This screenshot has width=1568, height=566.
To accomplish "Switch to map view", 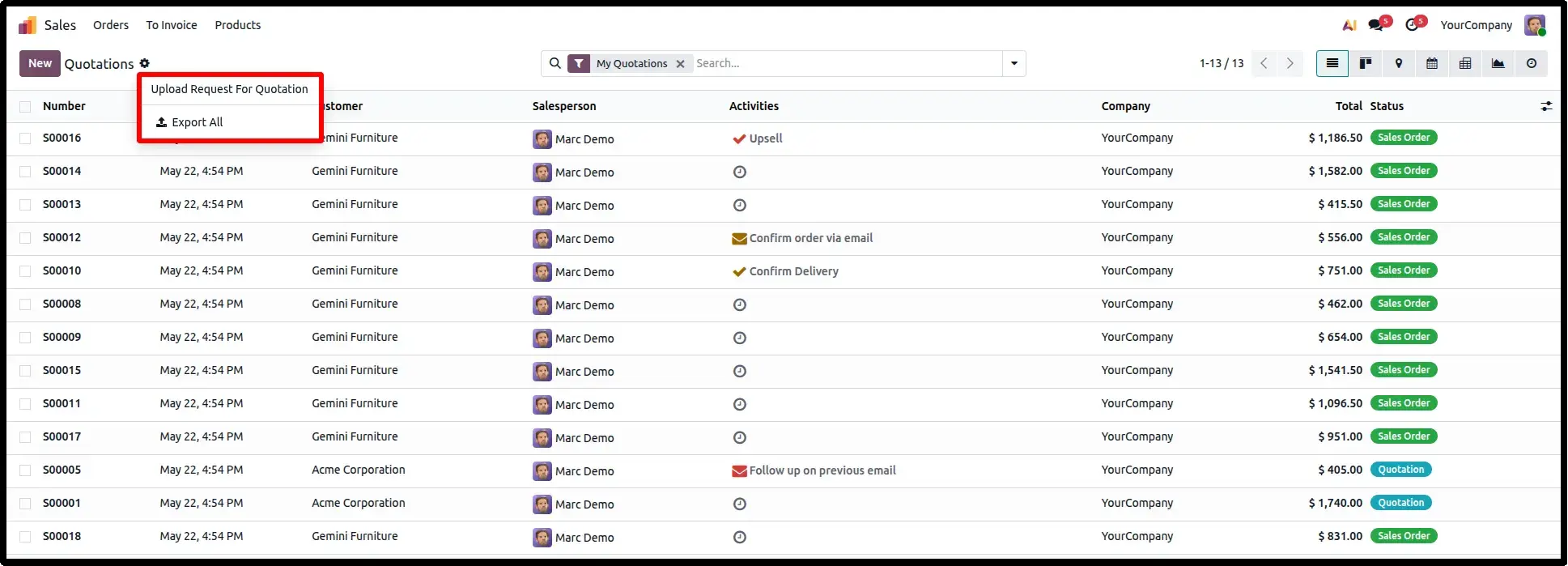I will tap(1399, 63).
